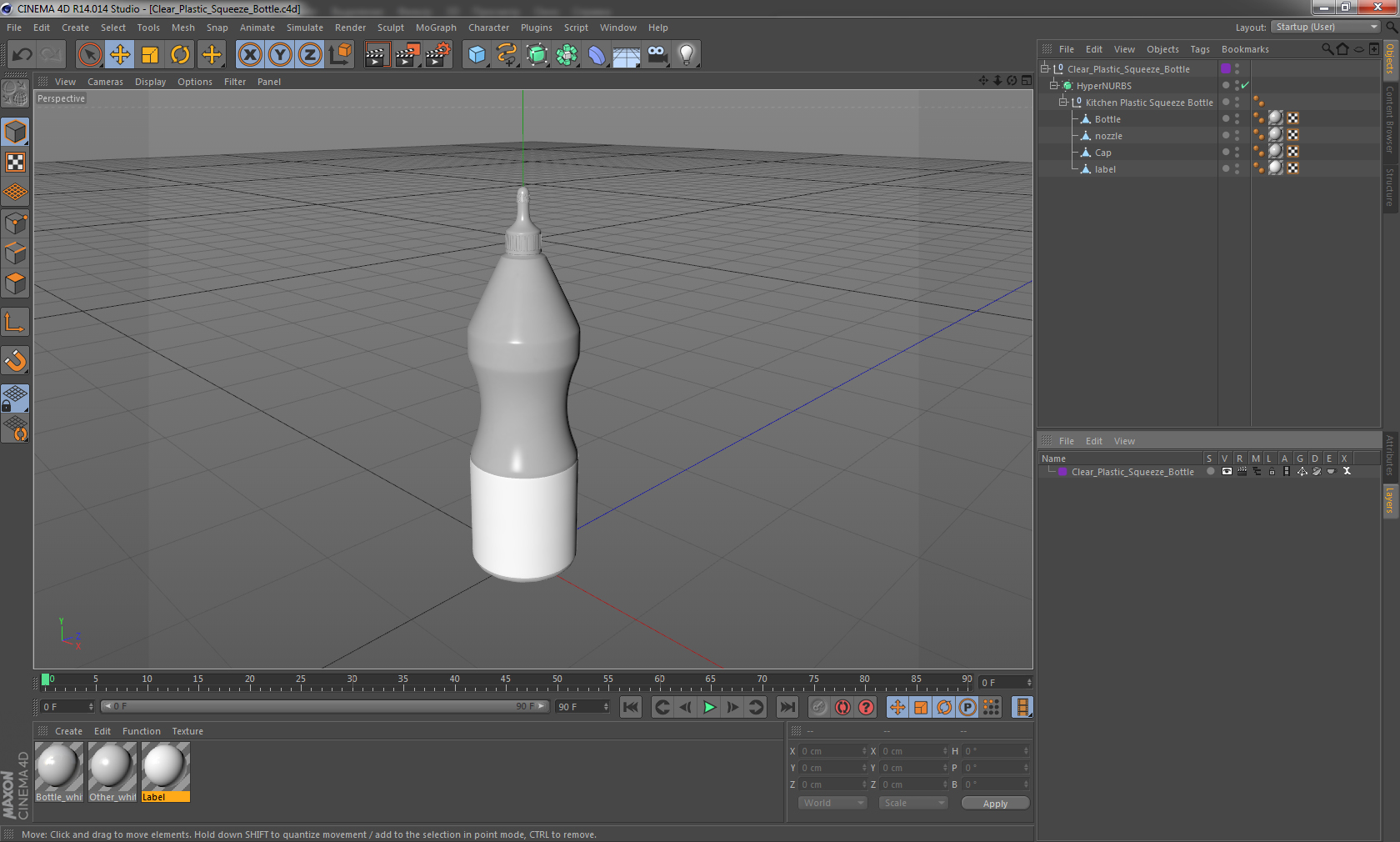Toggle autokeying button
This screenshot has height=842, width=1400.
point(842,707)
